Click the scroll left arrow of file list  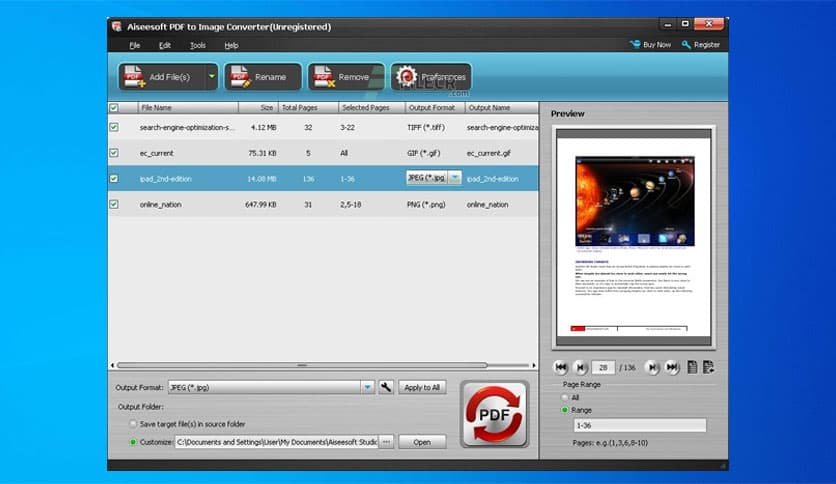tap(112, 365)
